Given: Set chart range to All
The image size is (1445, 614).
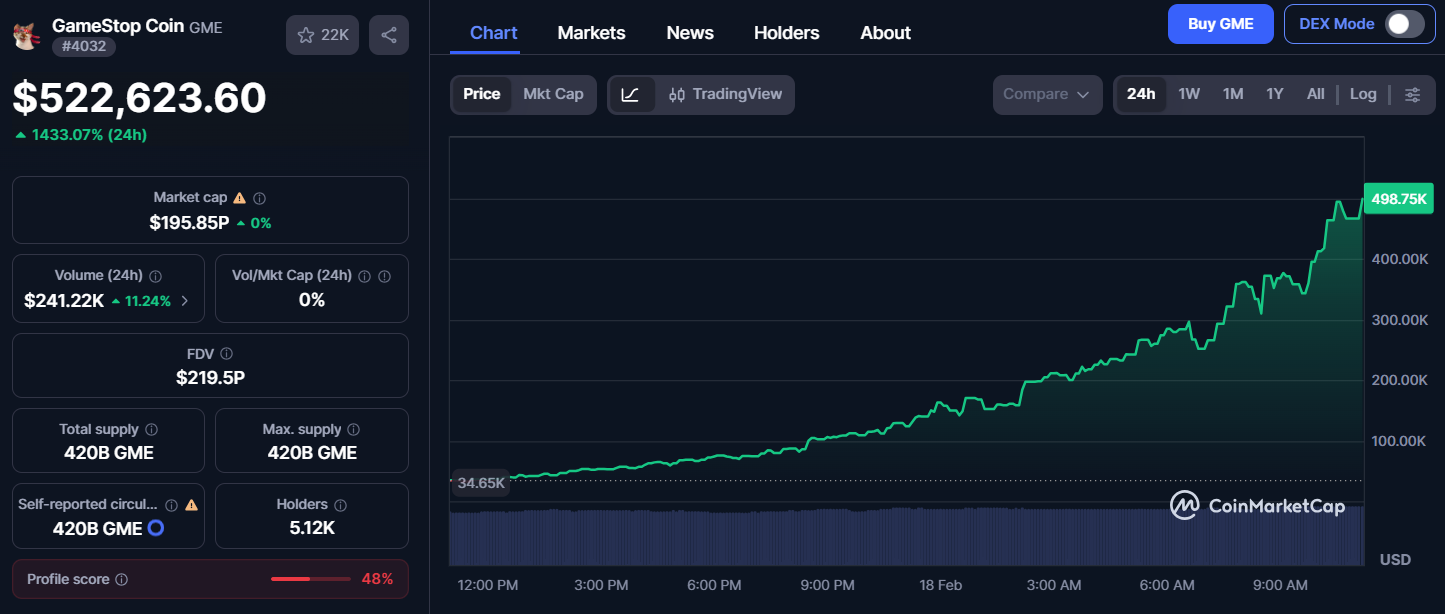Looking at the screenshot, I should (1316, 94).
